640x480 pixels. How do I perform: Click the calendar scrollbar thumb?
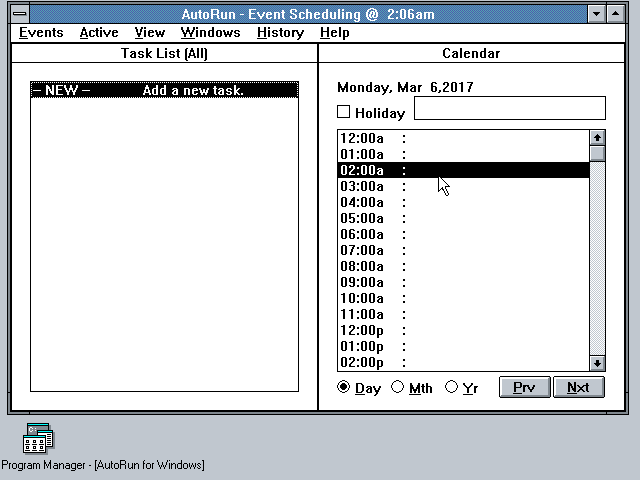click(x=597, y=153)
